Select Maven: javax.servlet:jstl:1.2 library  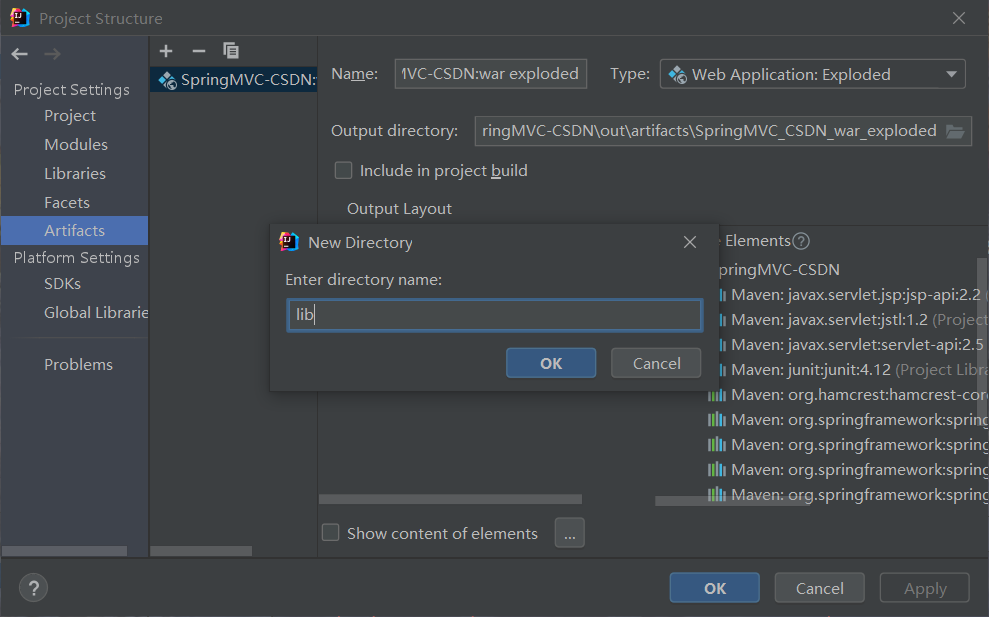[x=851, y=320]
